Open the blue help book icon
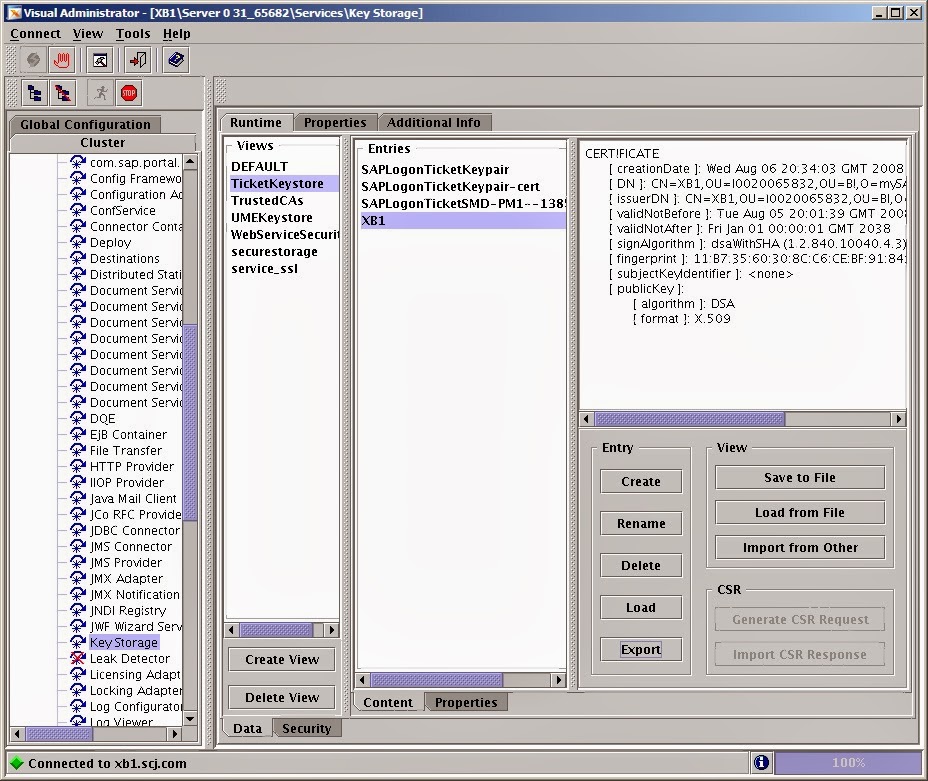Image resolution: width=928 pixels, height=781 pixels. pos(176,60)
